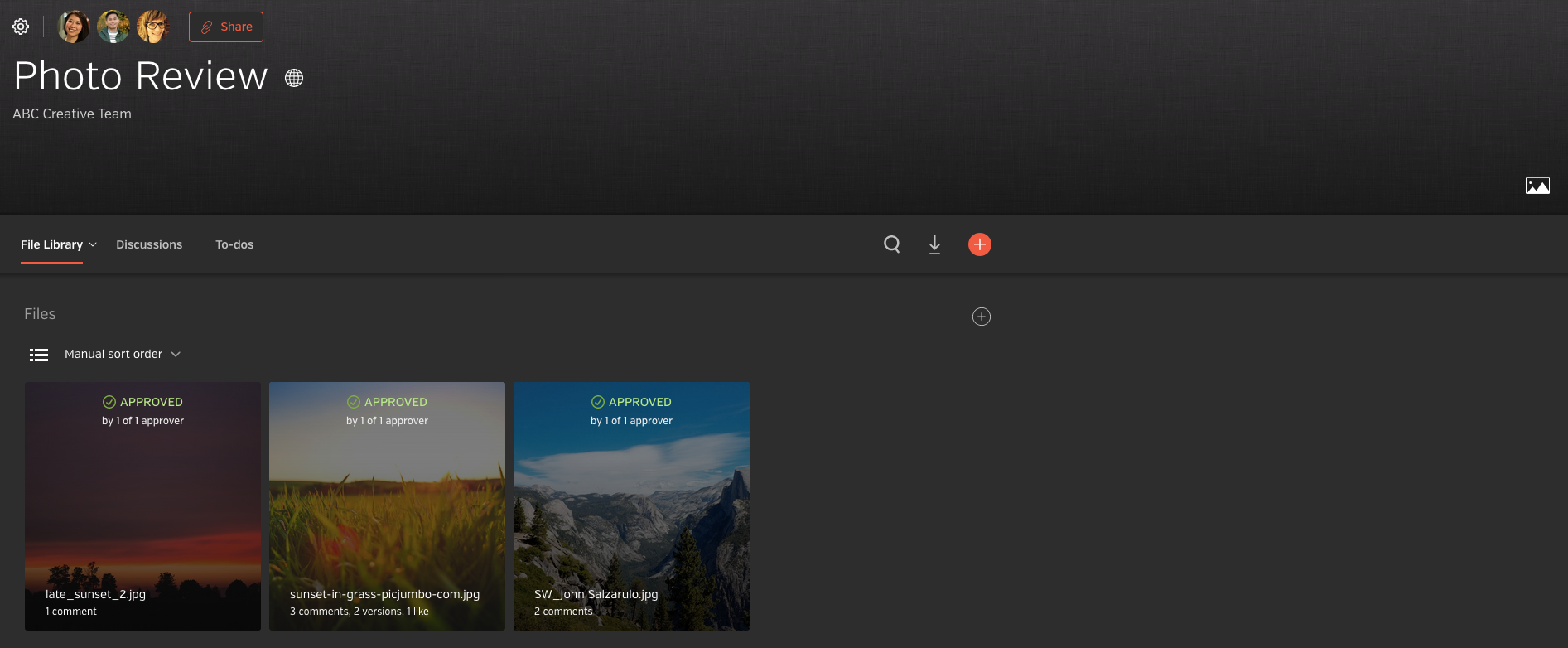The image size is (1568, 648).
Task: Click the download icon
Action: tap(934, 244)
